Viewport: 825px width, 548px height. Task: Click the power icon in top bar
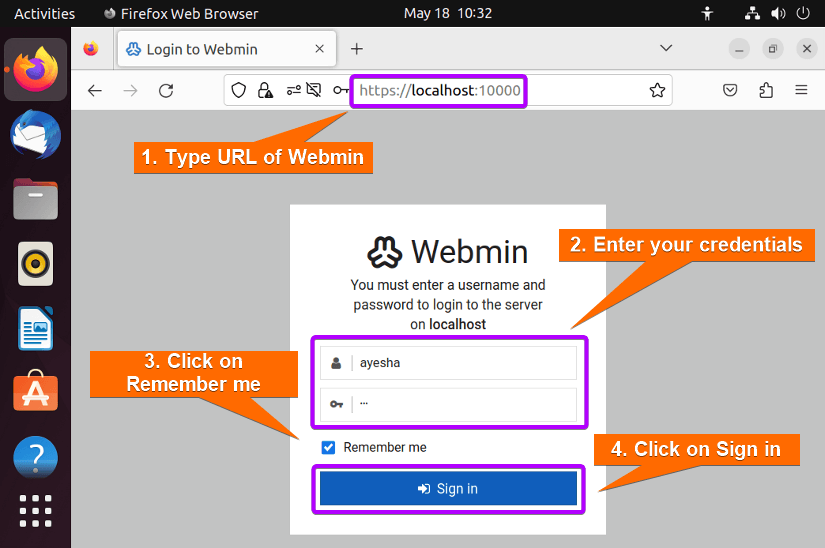pos(803,13)
